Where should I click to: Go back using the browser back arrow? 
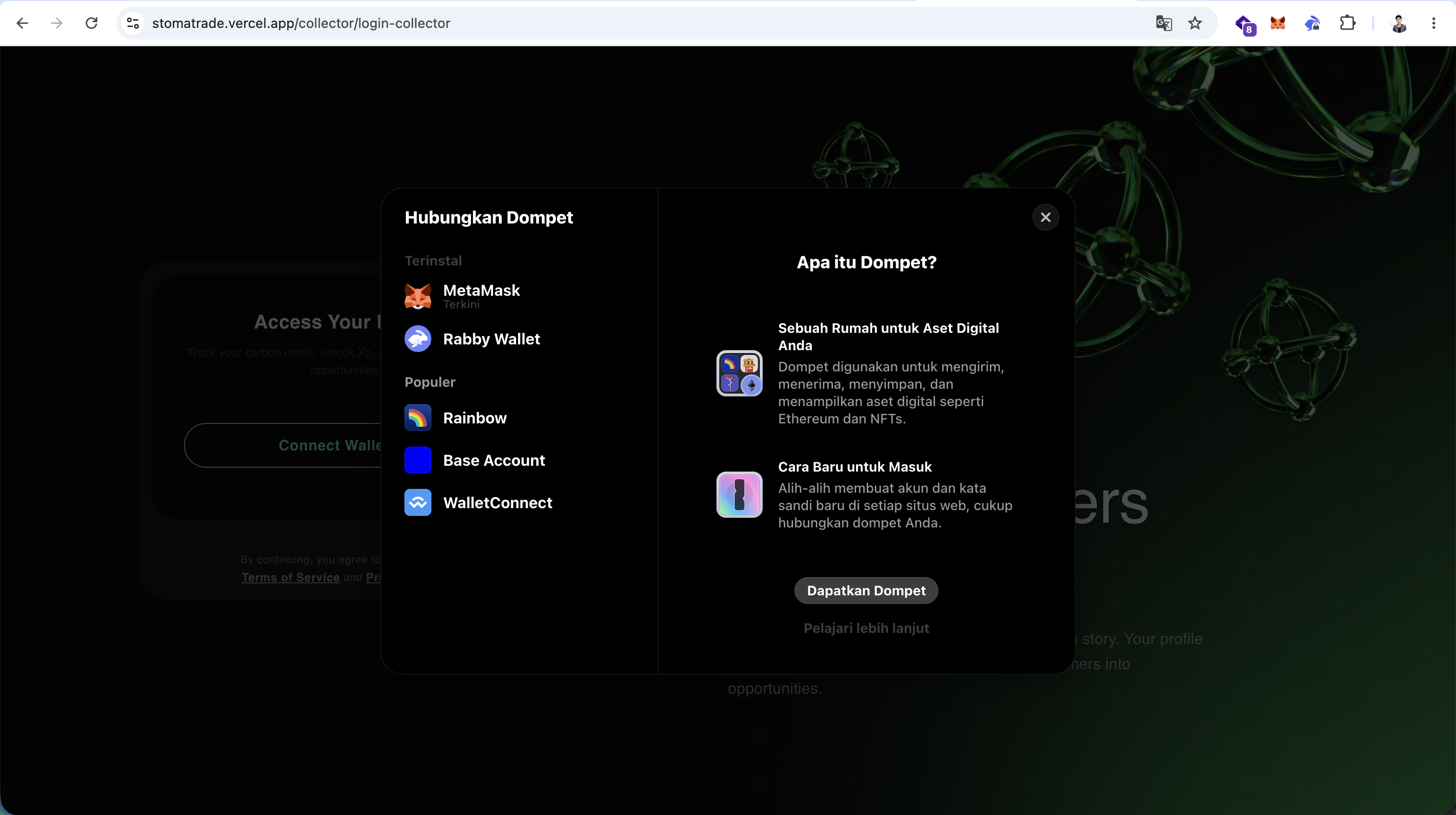point(22,23)
